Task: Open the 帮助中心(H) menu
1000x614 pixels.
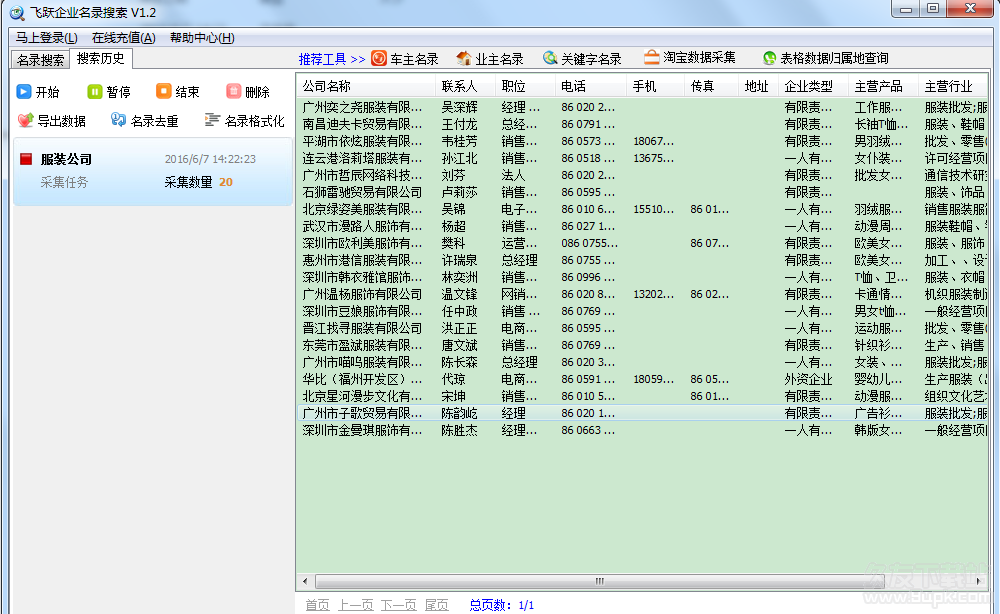Action: (x=202, y=38)
